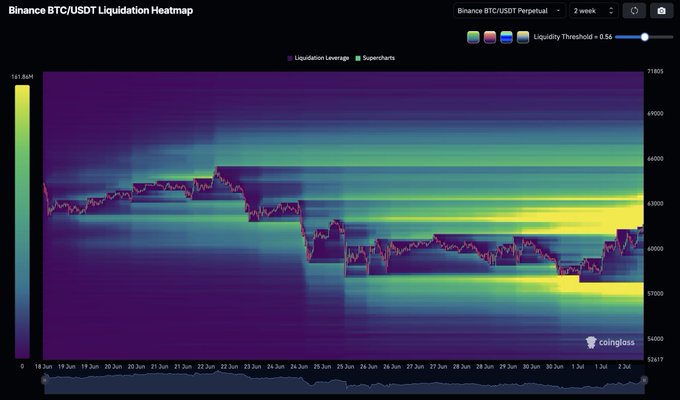Click the Liquidity Threshold = 0.56 label
The width and height of the screenshot is (680, 400).
click(572, 37)
